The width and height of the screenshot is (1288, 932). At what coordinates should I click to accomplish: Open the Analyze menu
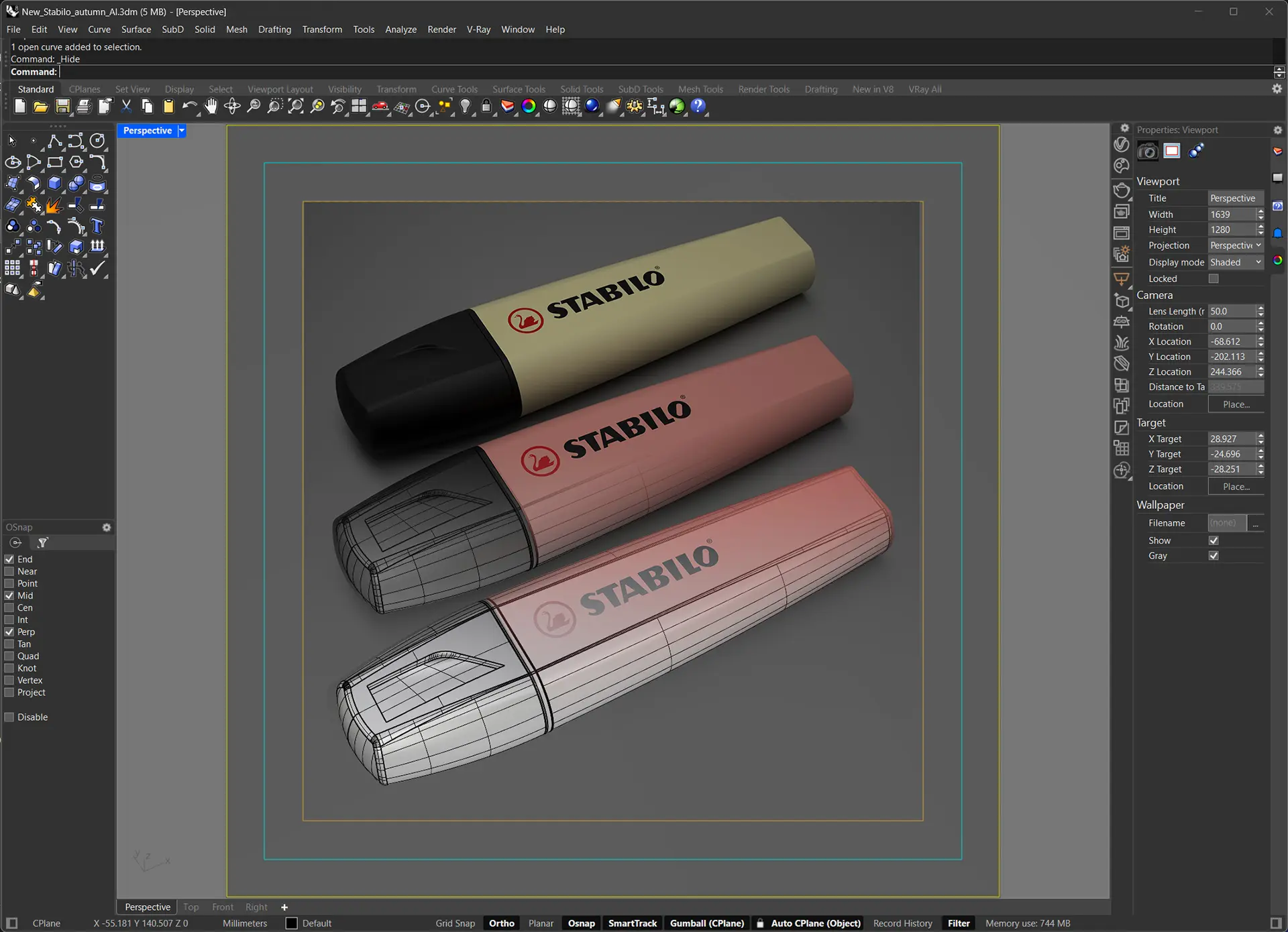pyautogui.click(x=400, y=30)
